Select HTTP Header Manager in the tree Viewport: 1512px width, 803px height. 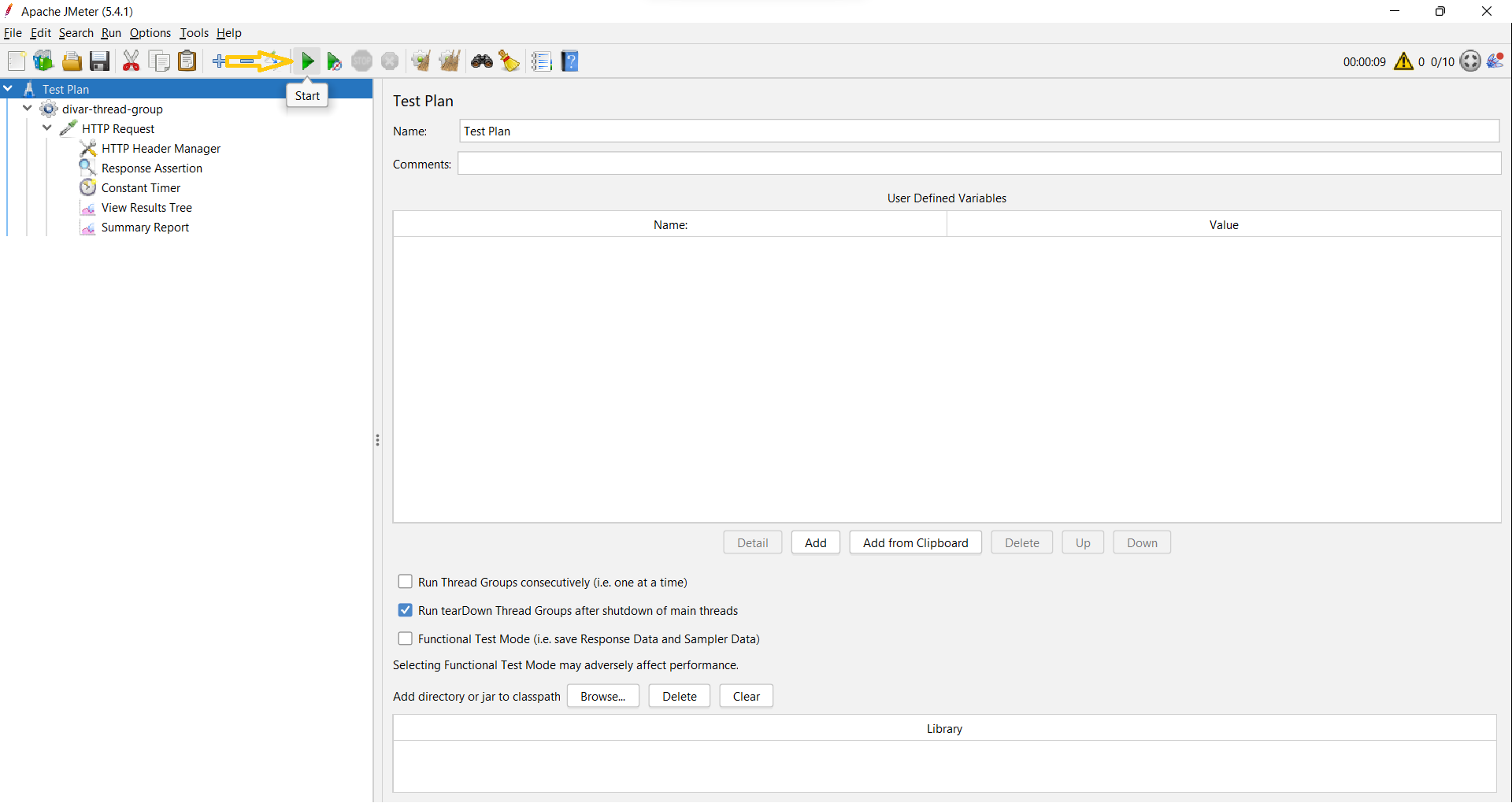[x=161, y=149]
